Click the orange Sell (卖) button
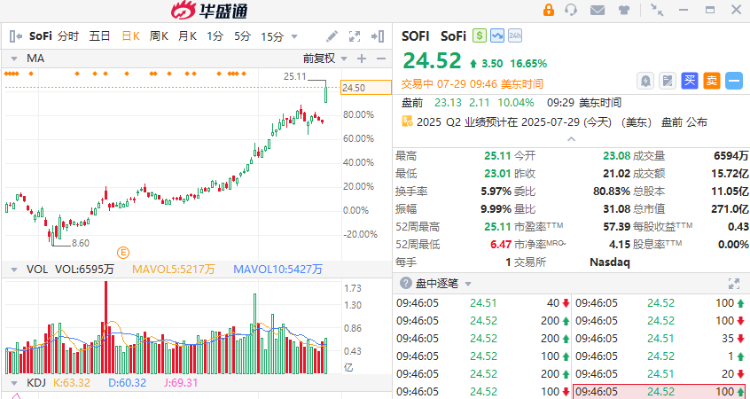This screenshot has height=399, width=750. [711, 81]
